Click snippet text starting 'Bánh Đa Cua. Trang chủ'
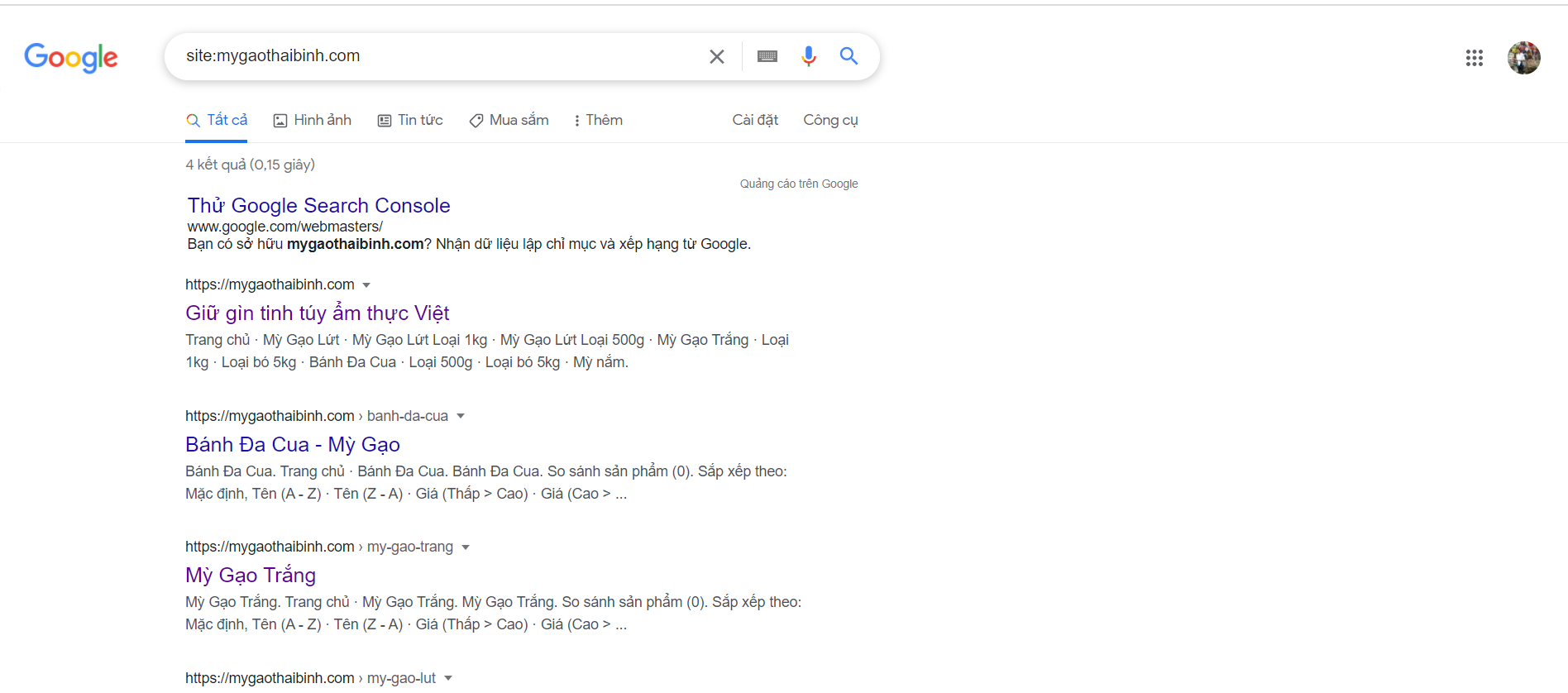This screenshot has height=693, width=1568. click(x=486, y=483)
